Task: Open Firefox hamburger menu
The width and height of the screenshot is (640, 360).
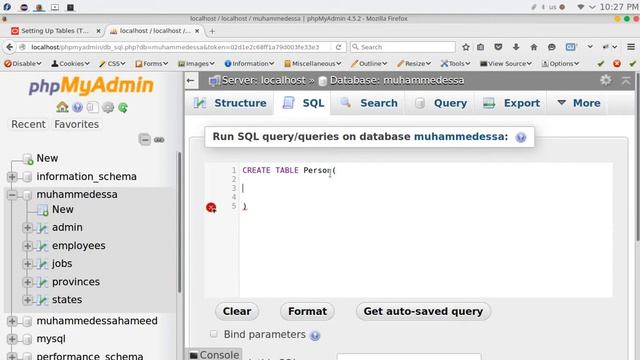Action: [x=631, y=47]
